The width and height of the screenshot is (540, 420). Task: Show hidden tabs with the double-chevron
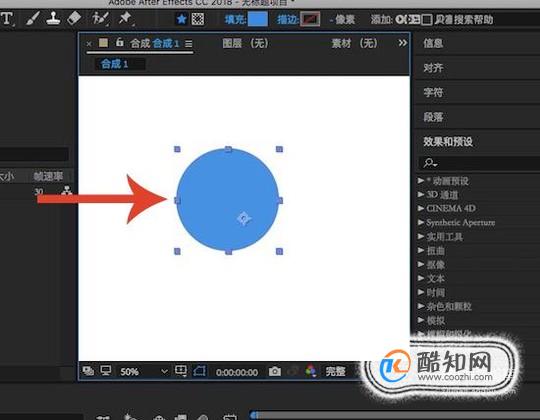pyautogui.click(x=402, y=43)
